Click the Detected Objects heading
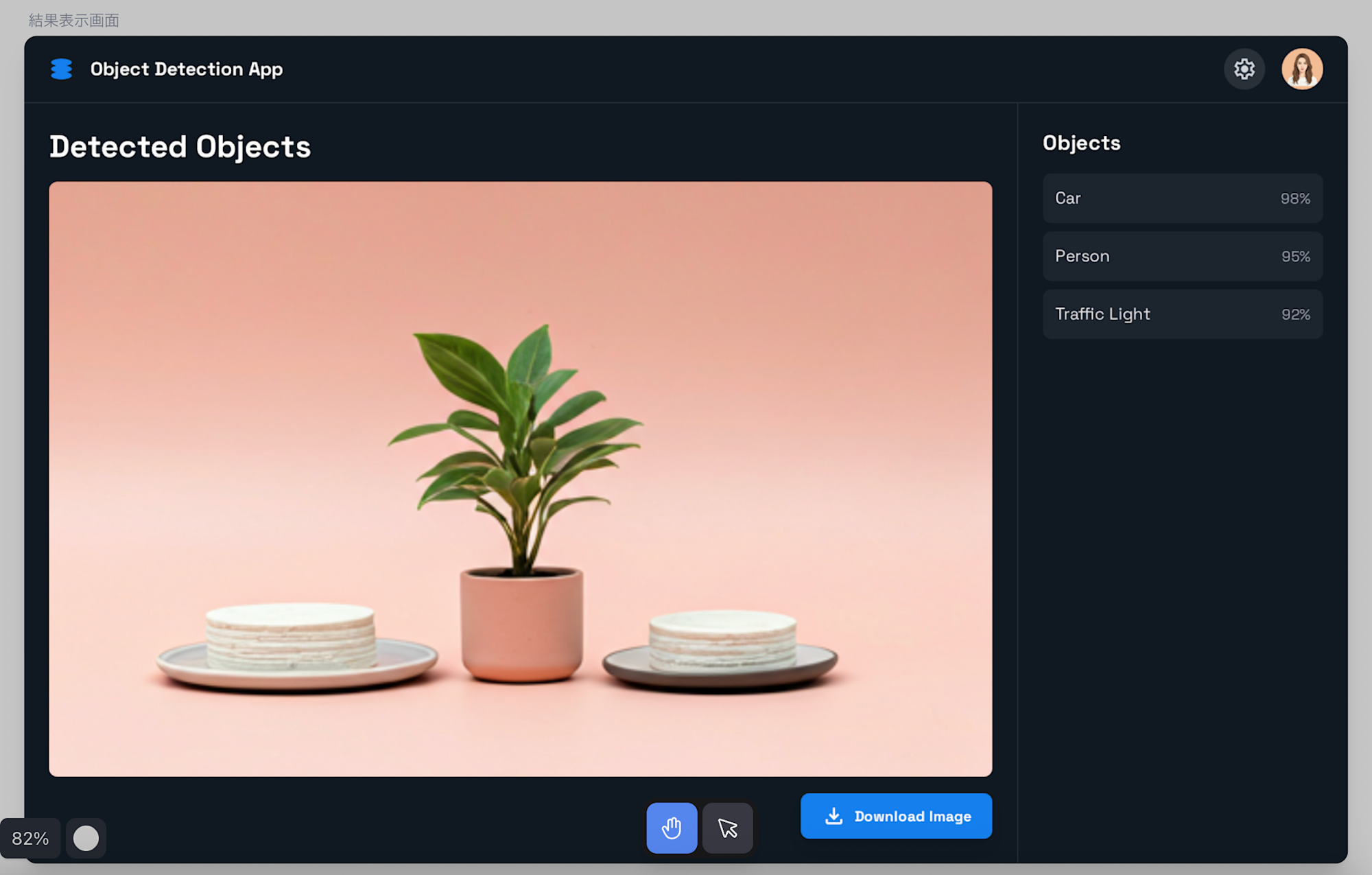1372x875 pixels. coord(180,147)
